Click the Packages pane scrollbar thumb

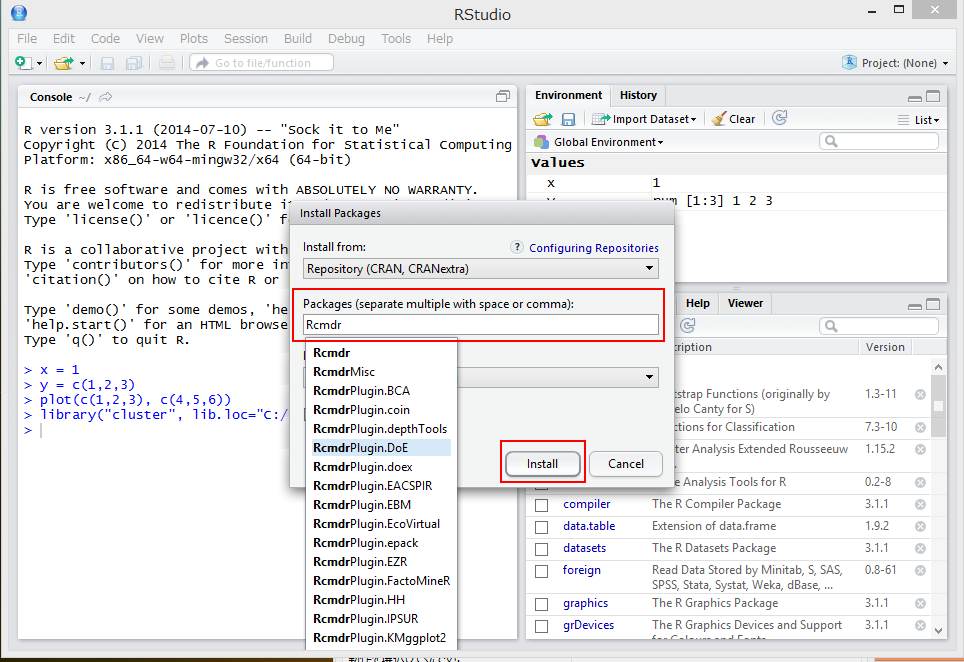(x=938, y=406)
